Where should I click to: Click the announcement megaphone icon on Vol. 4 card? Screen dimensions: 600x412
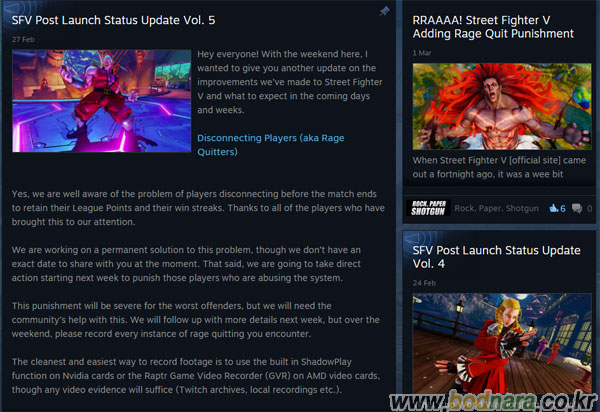(x=421, y=238)
